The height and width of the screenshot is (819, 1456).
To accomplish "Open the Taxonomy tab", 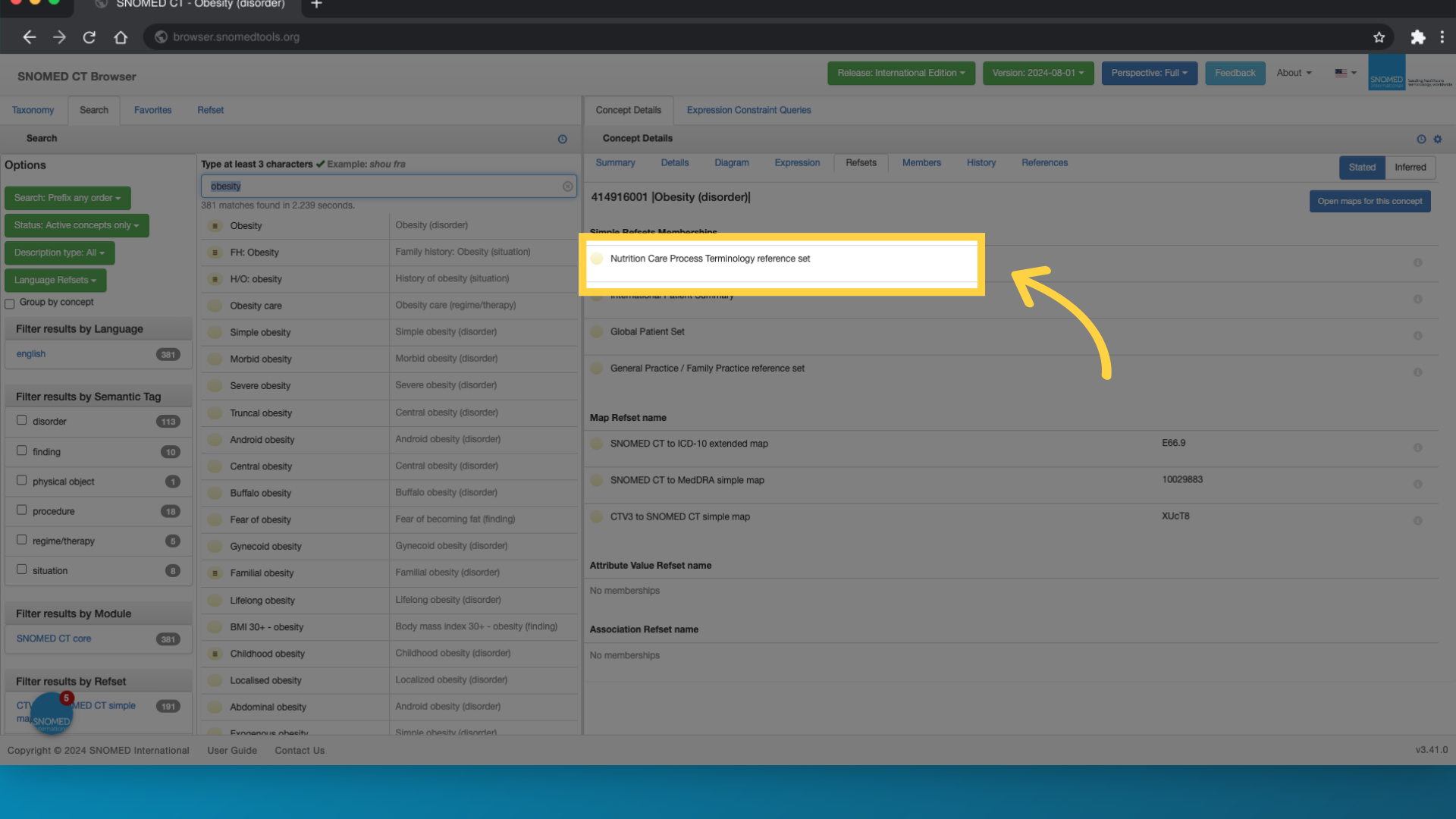I will point(33,111).
